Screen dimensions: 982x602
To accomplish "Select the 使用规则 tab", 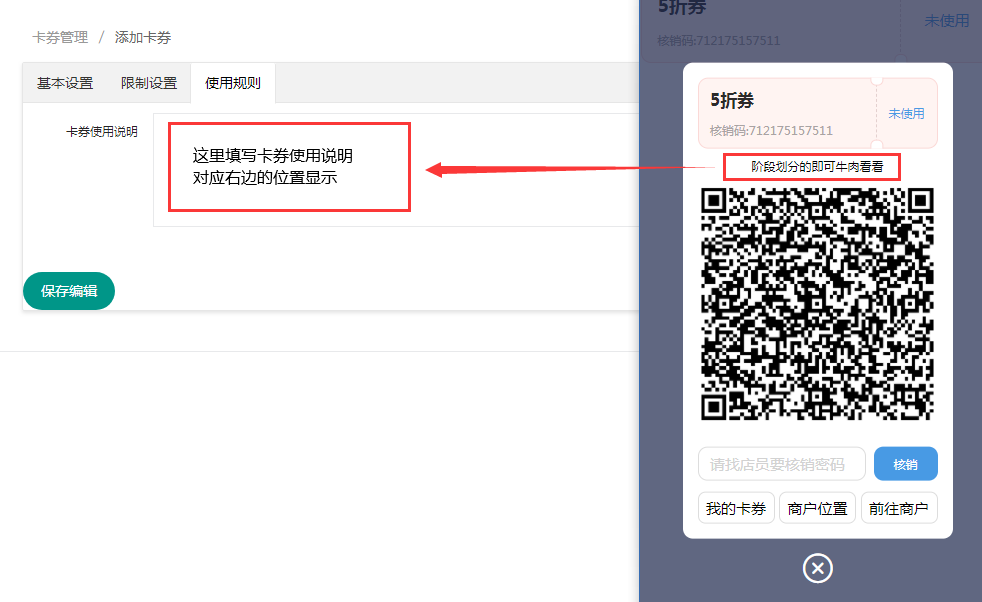I will click(233, 83).
